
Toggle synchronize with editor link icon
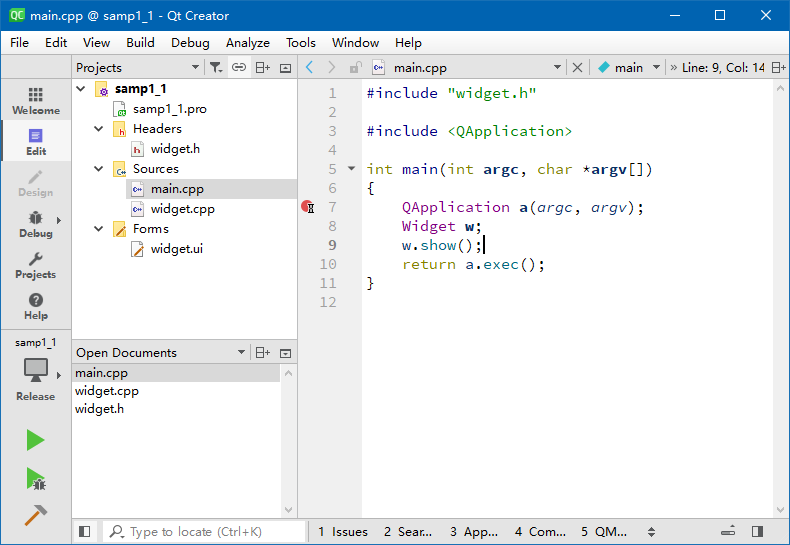[x=239, y=68]
